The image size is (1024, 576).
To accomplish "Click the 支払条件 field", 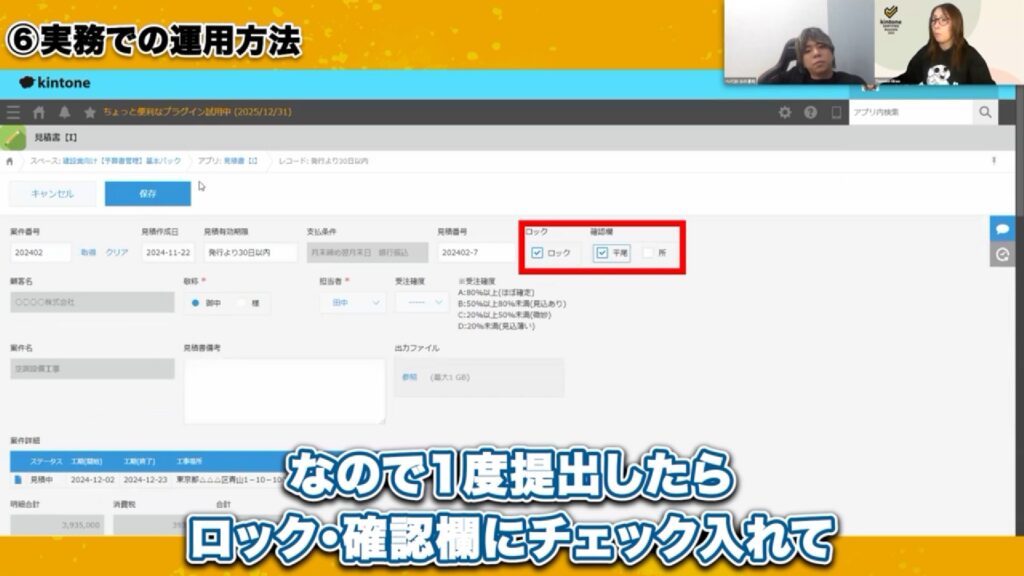I will pos(368,253).
